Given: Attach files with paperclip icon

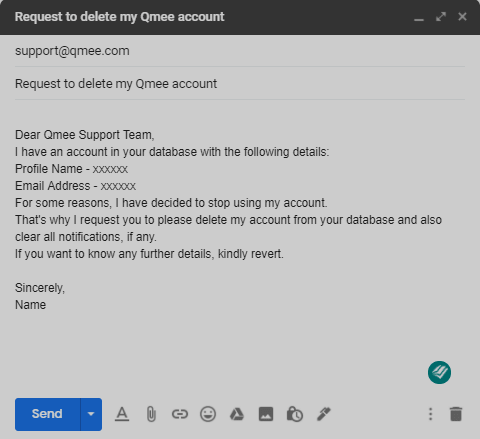Looking at the screenshot, I should point(151,414).
